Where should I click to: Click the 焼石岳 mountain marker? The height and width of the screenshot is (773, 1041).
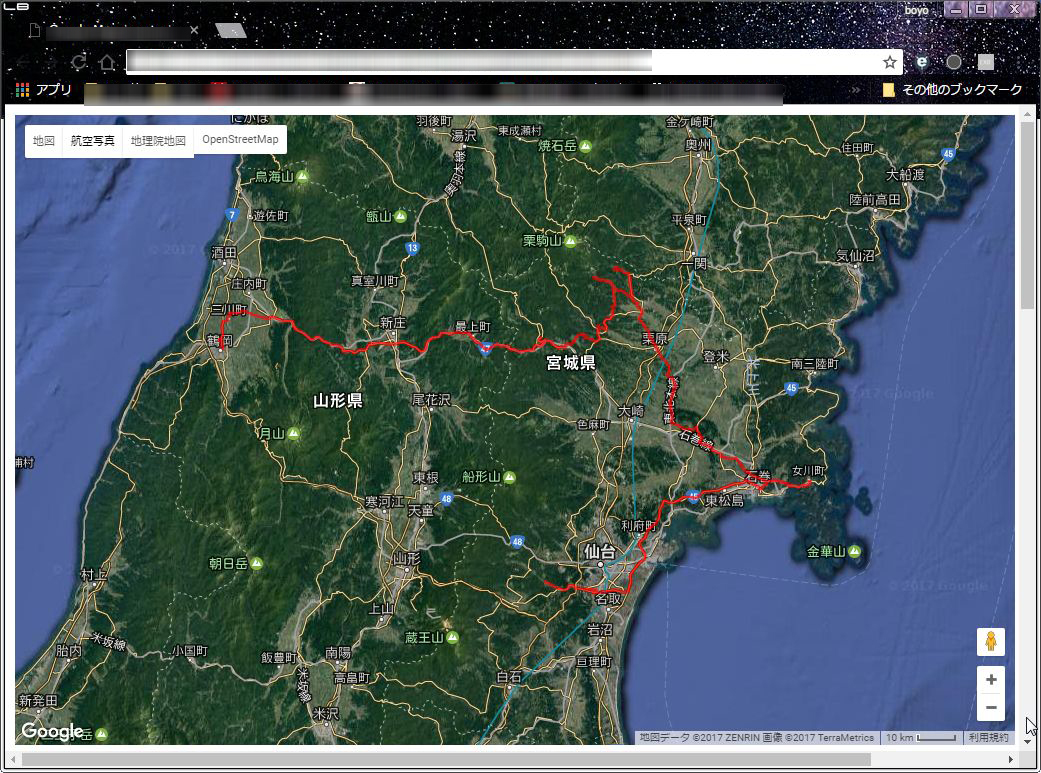(x=586, y=146)
